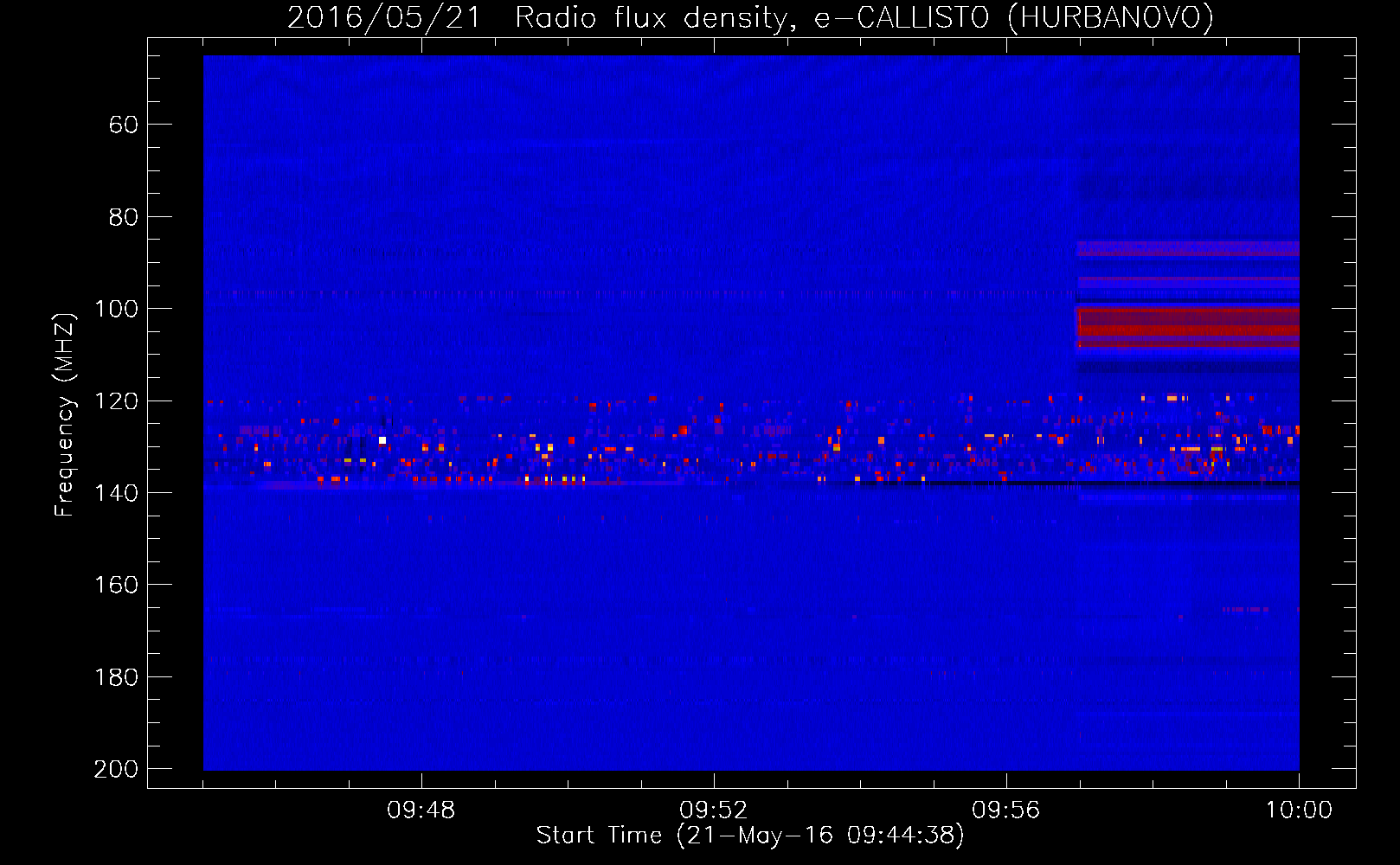Click the 09:52 time tick label
The image size is (1400, 865).
pyautogui.click(x=713, y=811)
